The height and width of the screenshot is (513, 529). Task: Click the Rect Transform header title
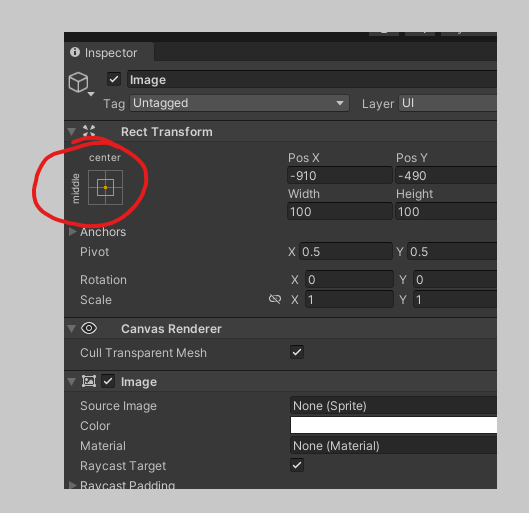167,132
